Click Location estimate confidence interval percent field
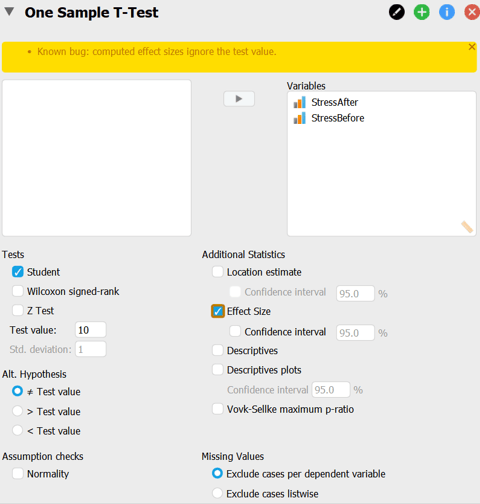The height and width of the screenshot is (504, 480). click(x=355, y=294)
